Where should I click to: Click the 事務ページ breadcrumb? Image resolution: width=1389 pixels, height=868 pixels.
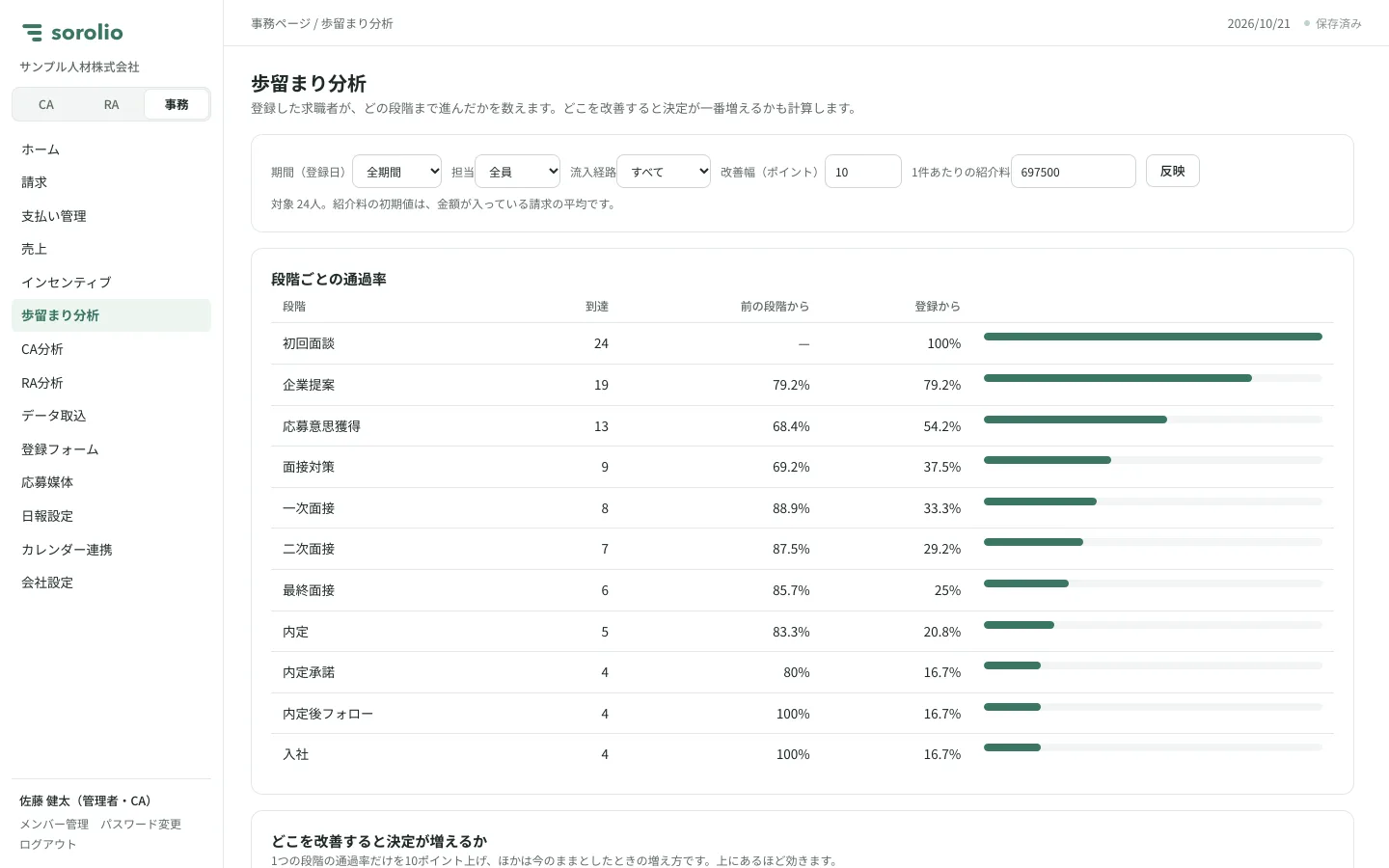pos(281,23)
